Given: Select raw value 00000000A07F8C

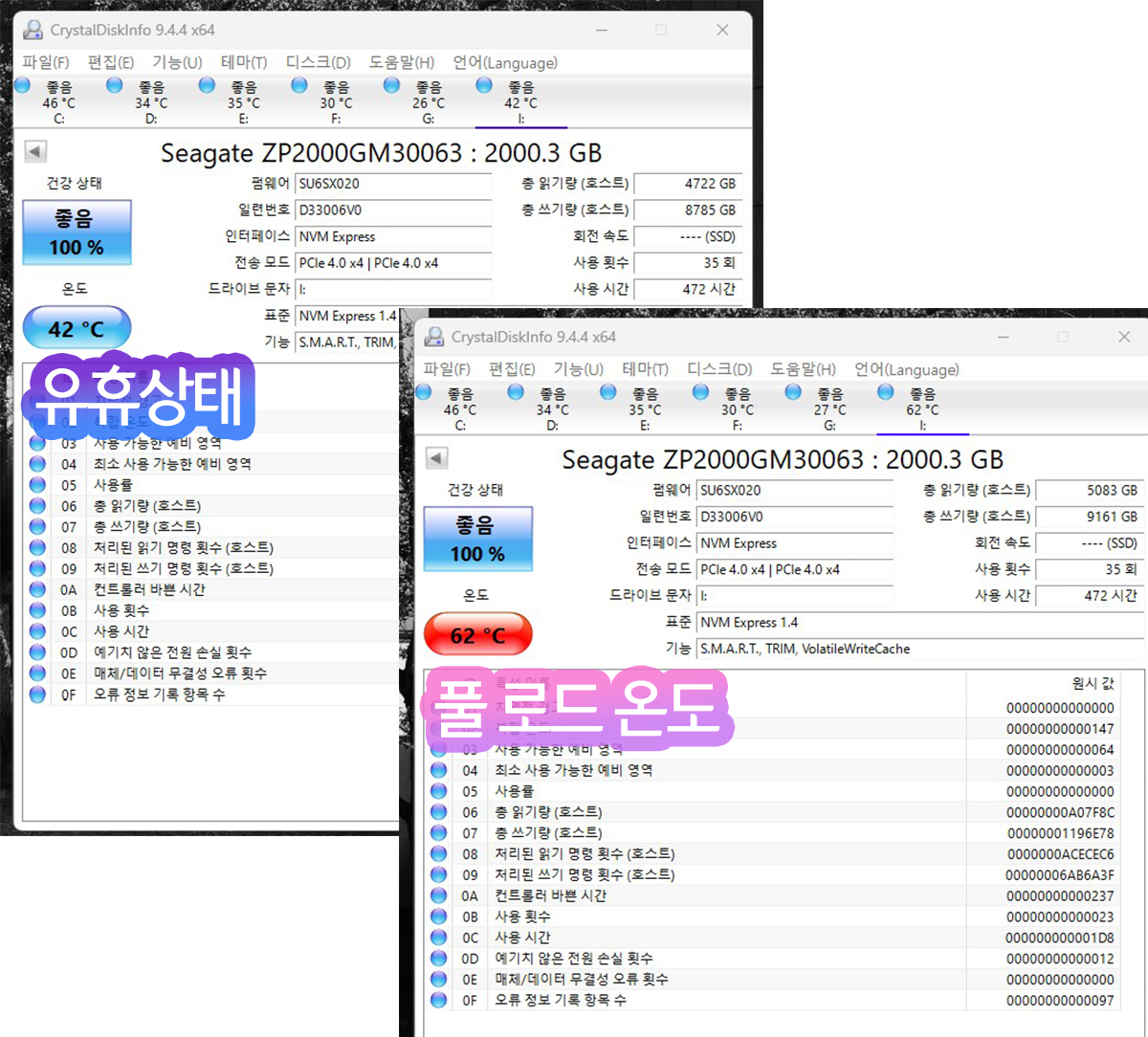Looking at the screenshot, I should (x=1060, y=812).
